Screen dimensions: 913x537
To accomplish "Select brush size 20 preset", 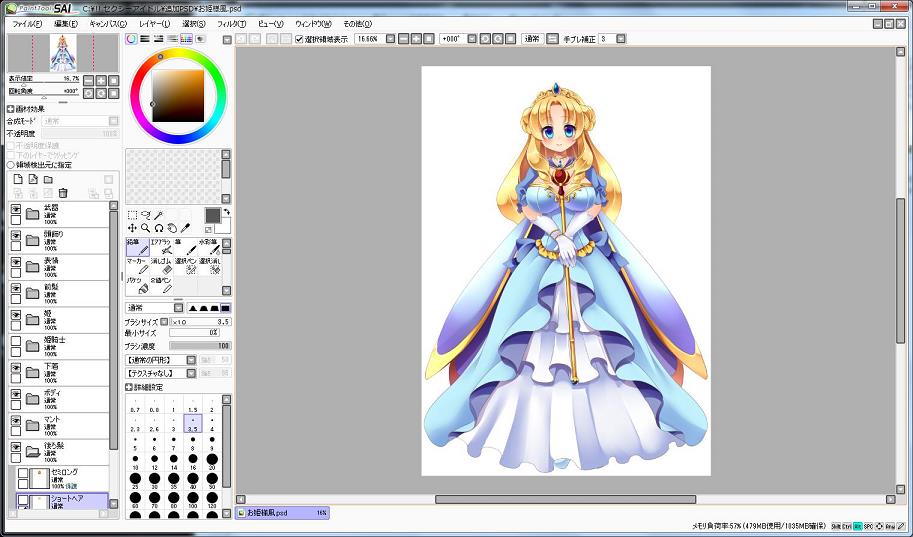I will pyautogui.click(x=212, y=462).
